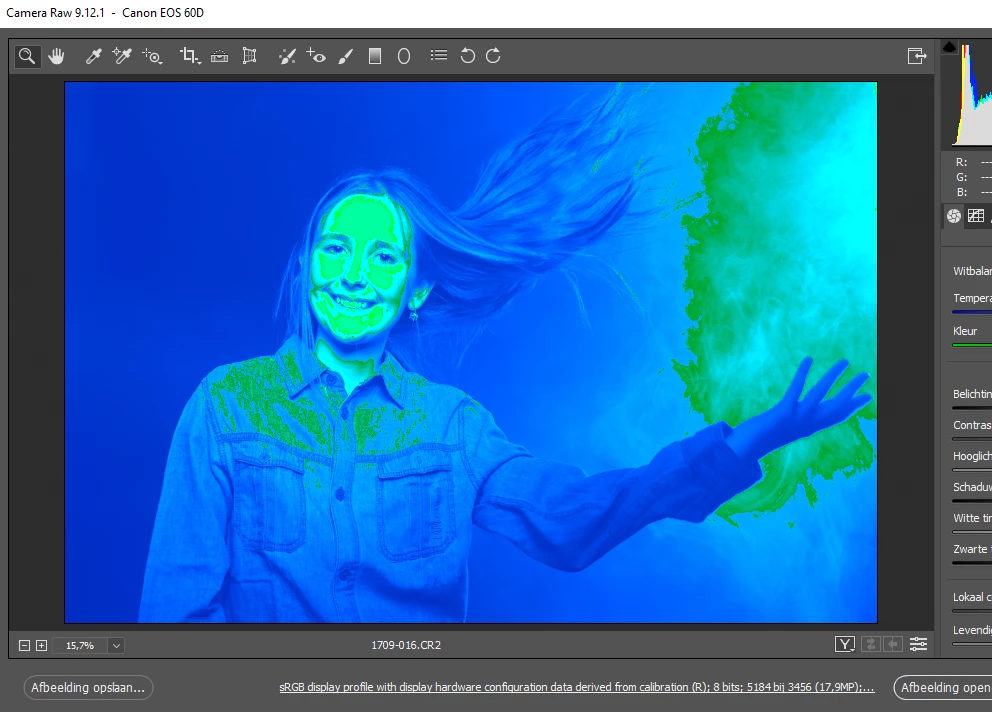Zoom out with the minus button
The width and height of the screenshot is (992, 712).
click(x=24, y=646)
